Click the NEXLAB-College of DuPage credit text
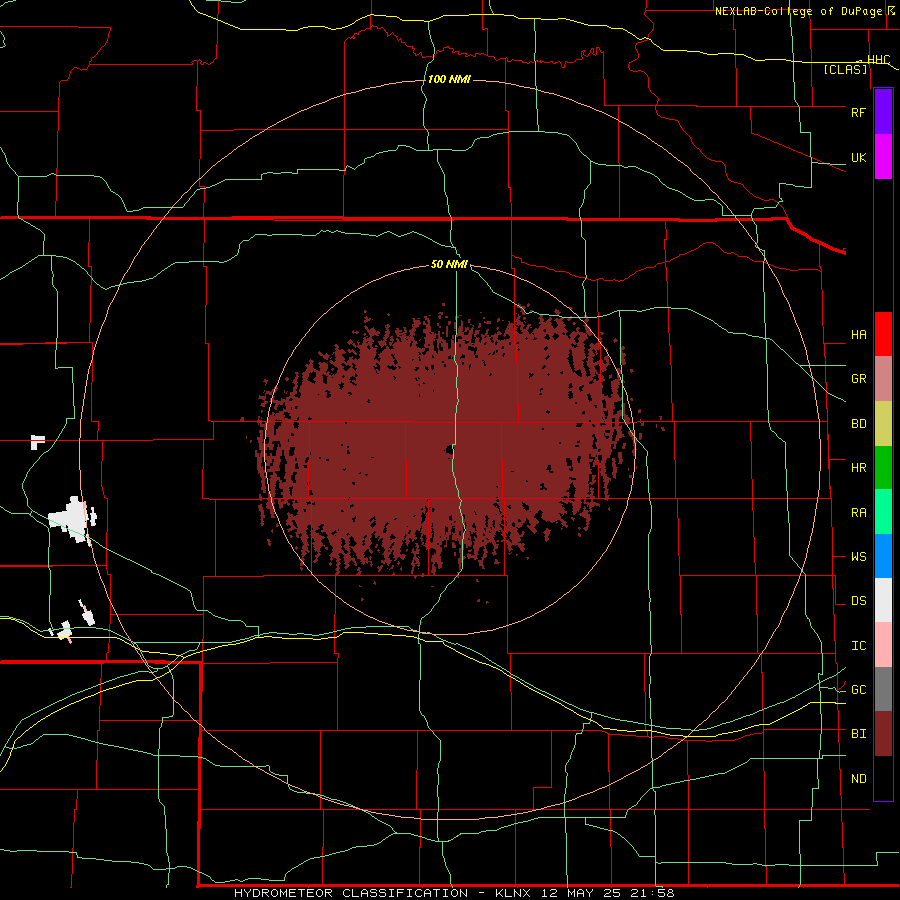The width and height of the screenshot is (900, 900). click(x=798, y=11)
